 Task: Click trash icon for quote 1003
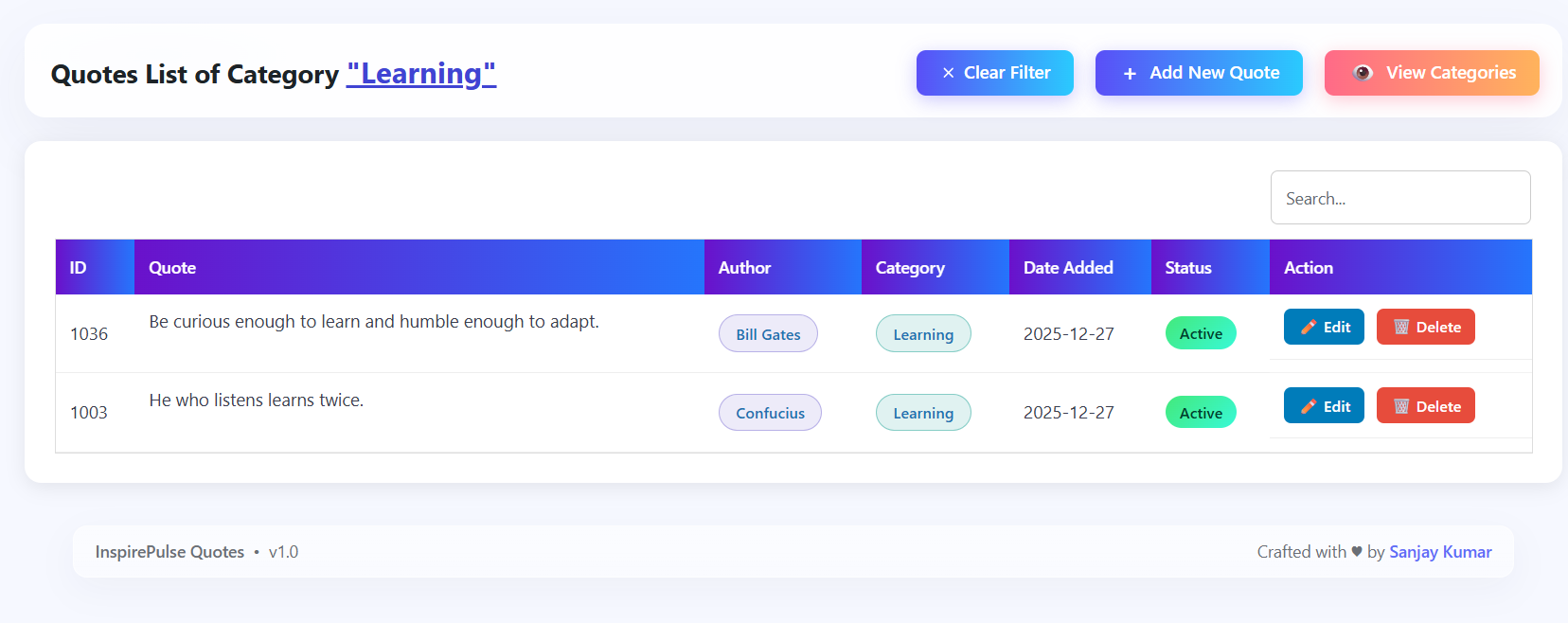tap(1401, 407)
